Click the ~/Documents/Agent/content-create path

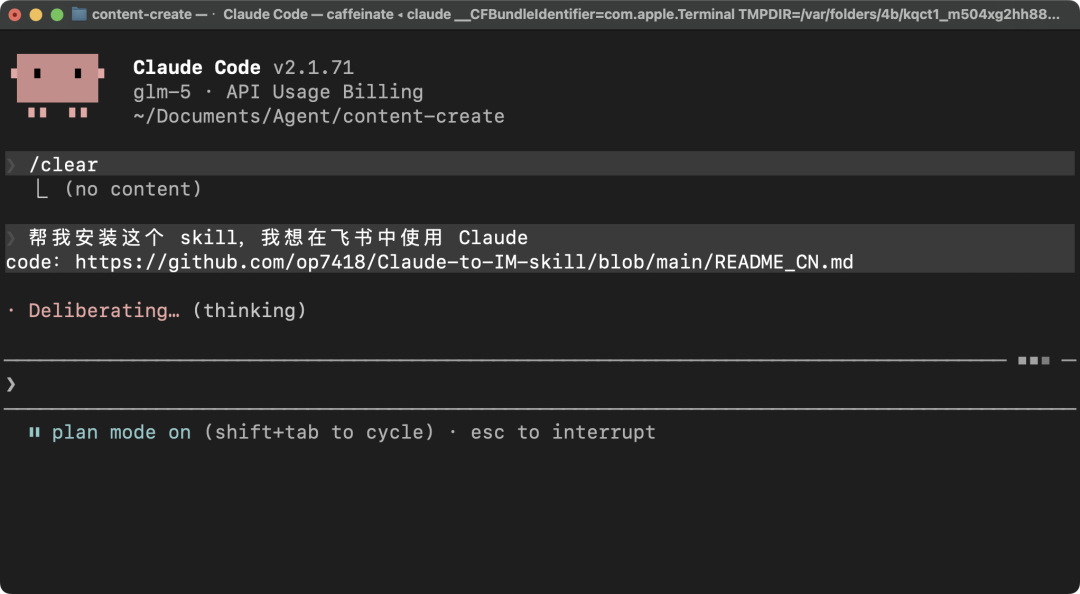pyautogui.click(x=318, y=116)
